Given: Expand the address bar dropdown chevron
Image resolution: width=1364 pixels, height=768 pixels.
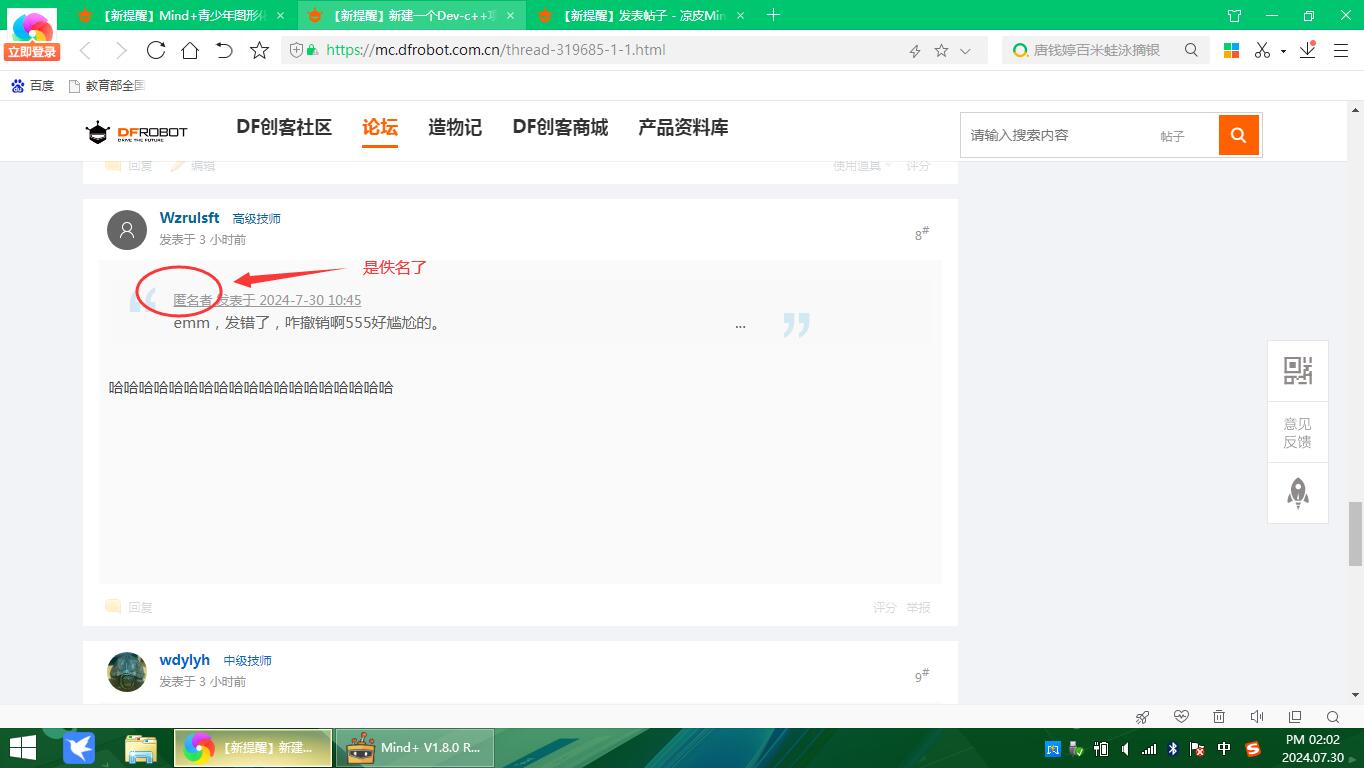Looking at the screenshot, I should (x=965, y=50).
